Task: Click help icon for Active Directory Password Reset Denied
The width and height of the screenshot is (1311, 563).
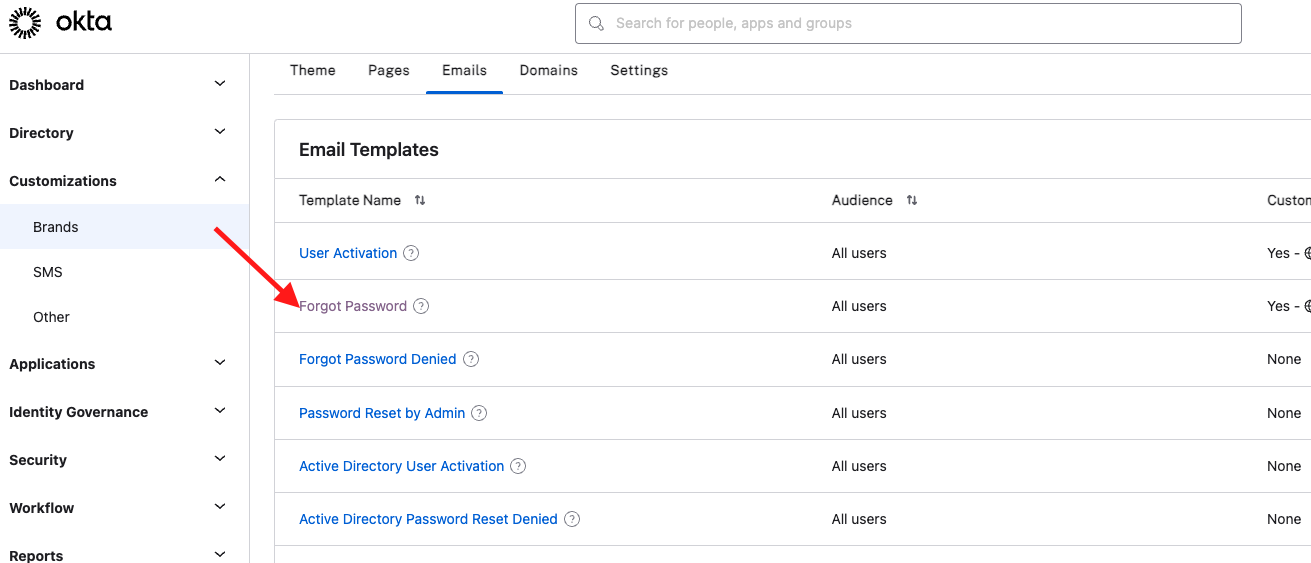Action: click(572, 519)
